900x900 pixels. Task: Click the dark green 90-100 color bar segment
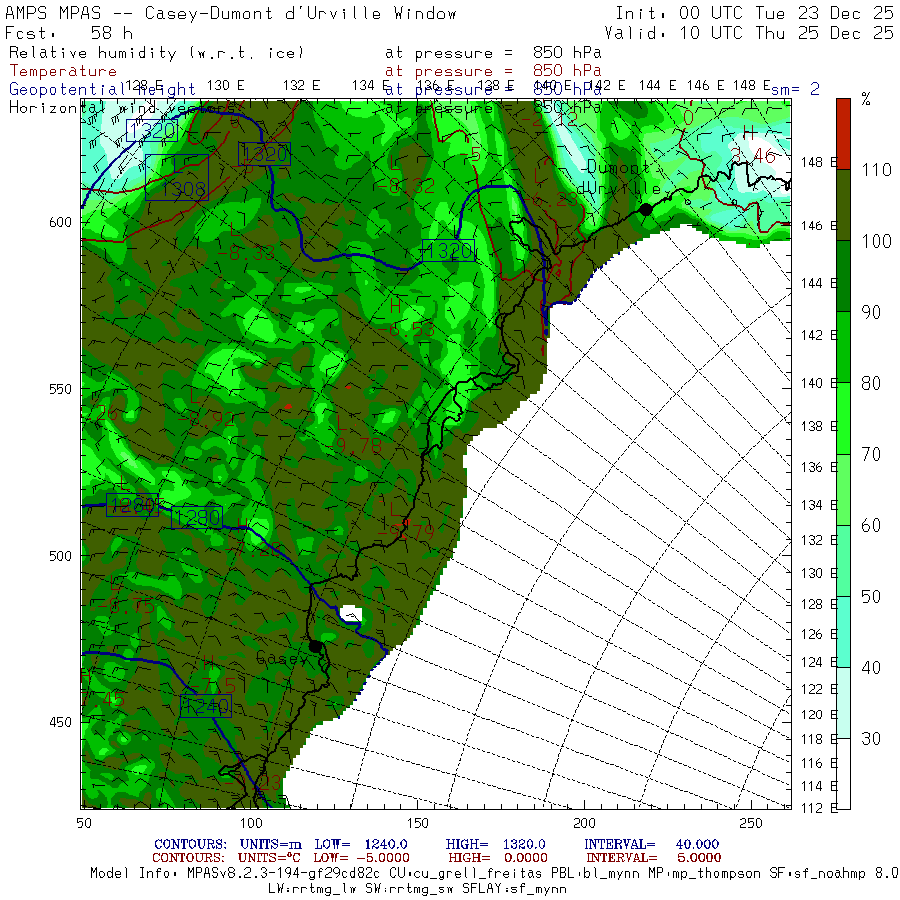(843, 276)
